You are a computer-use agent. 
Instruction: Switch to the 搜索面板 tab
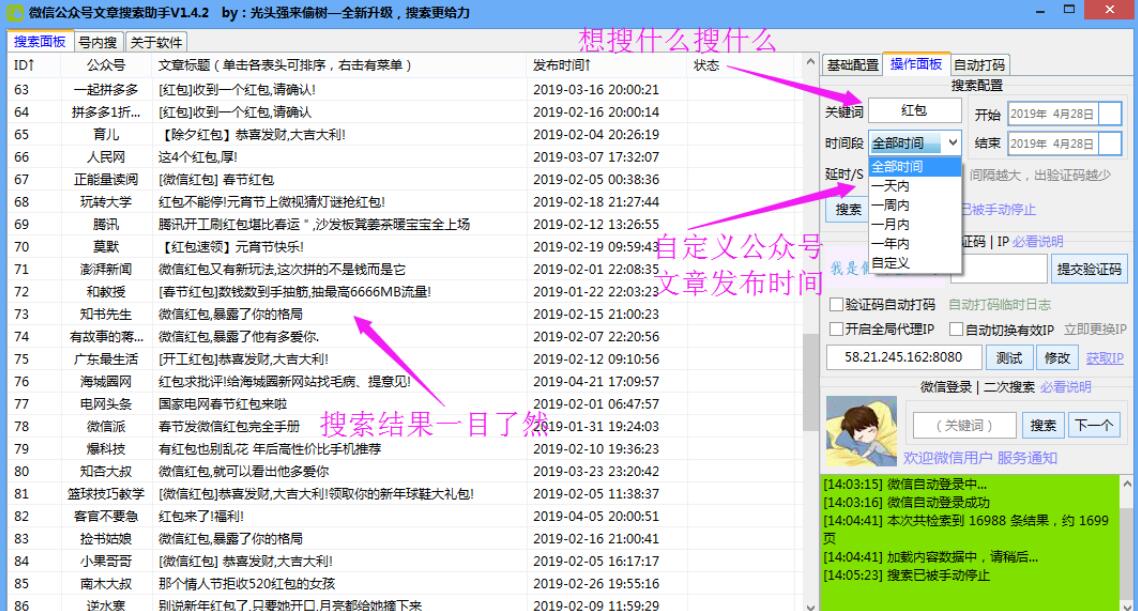point(40,42)
